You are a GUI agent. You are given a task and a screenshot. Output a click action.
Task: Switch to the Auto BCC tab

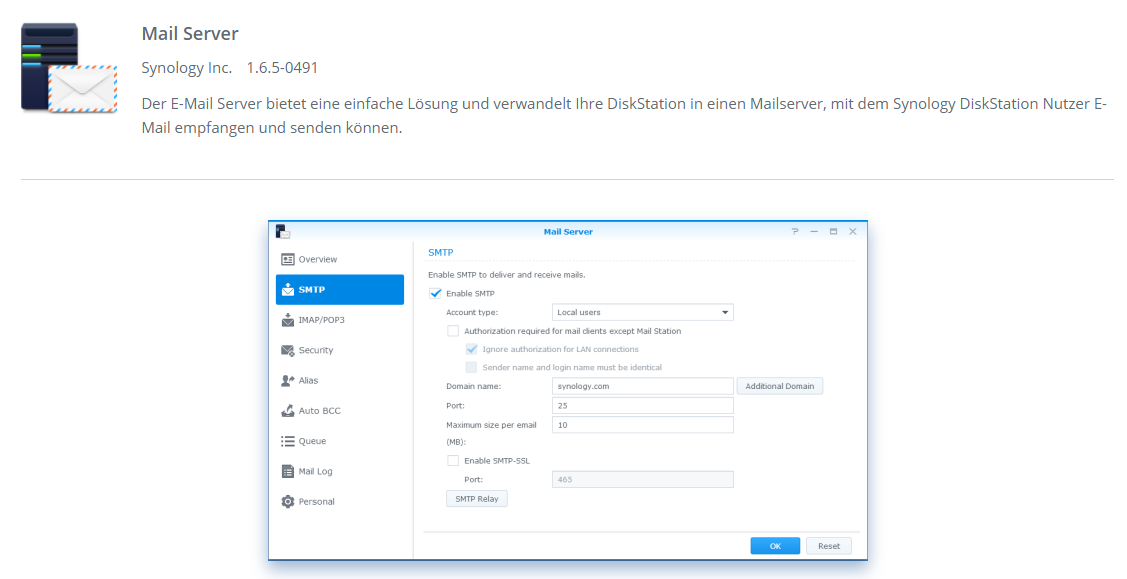coord(340,411)
